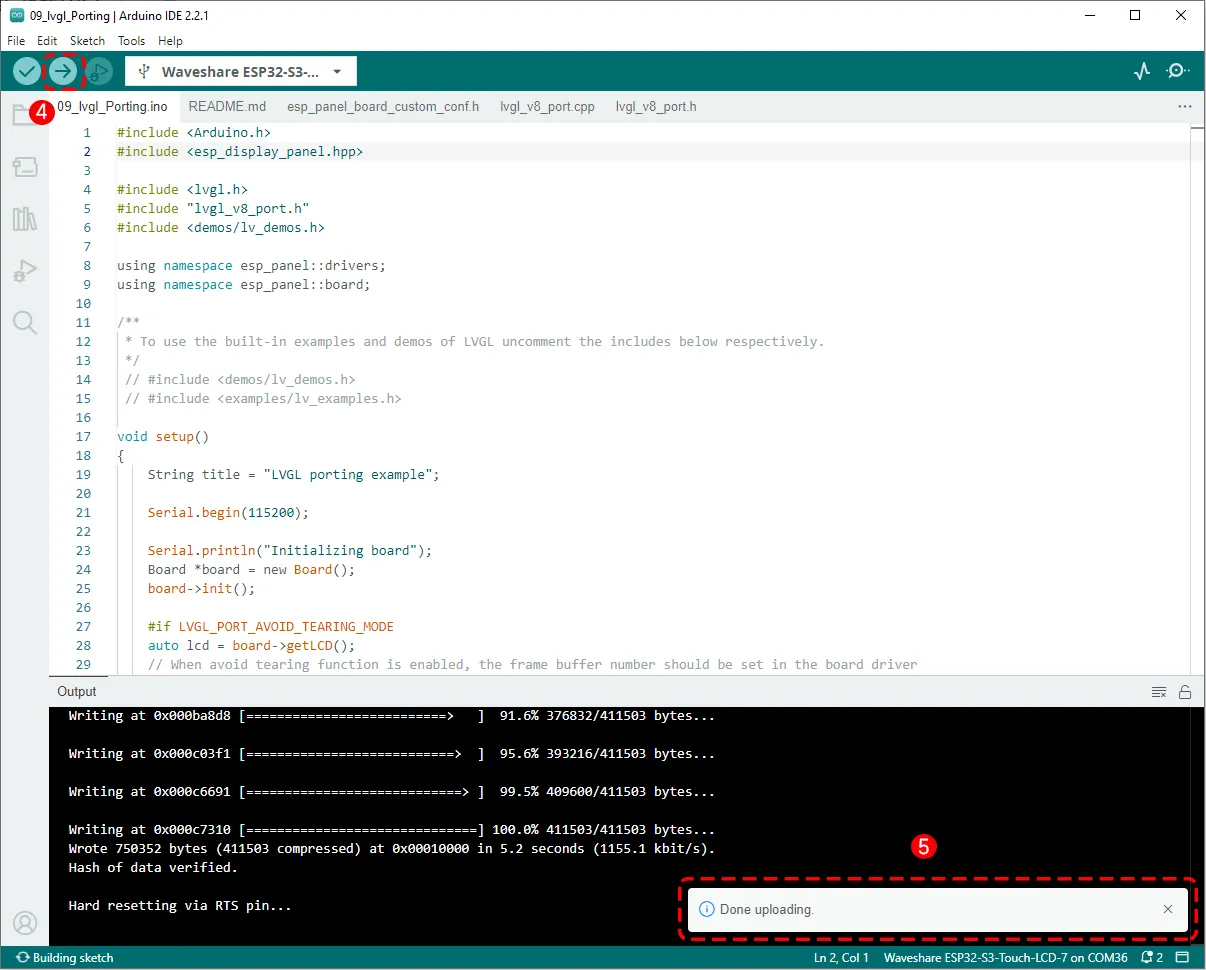Start debugging with the Debug button
Screen dimensions: 1206x970
(x=98, y=72)
